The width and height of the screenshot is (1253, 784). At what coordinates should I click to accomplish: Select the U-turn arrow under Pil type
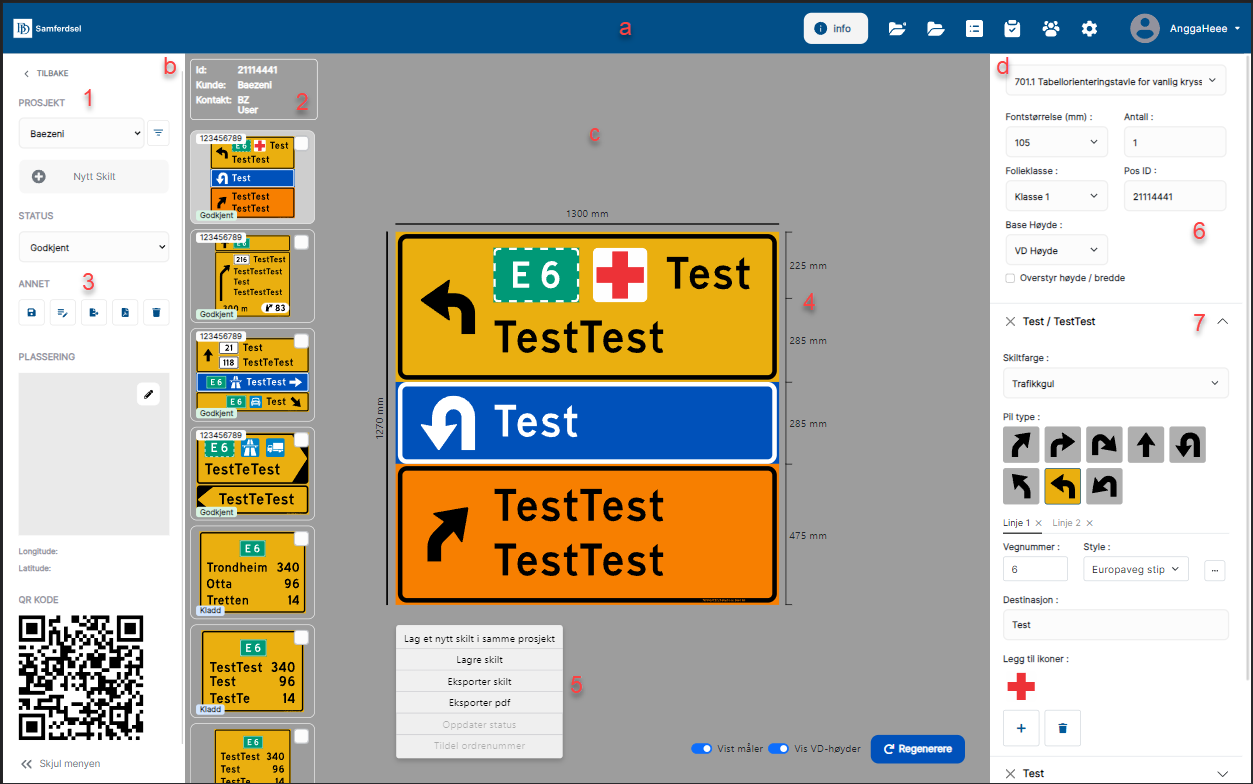click(x=1187, y=445)
